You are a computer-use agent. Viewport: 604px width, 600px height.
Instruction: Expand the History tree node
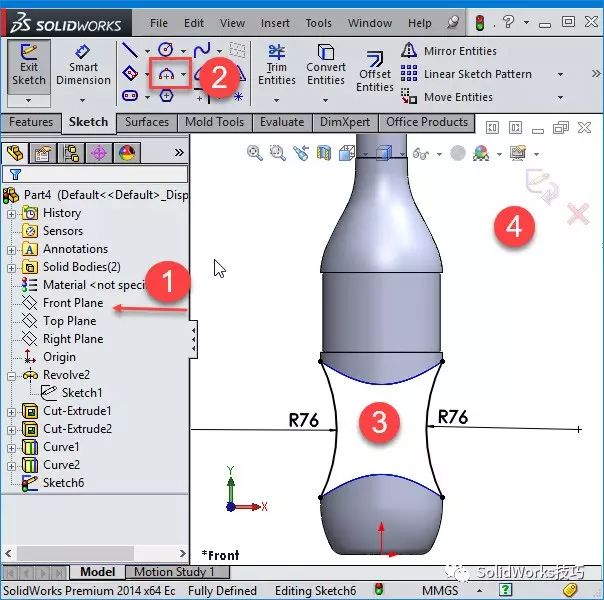click(x=11, y=213)
